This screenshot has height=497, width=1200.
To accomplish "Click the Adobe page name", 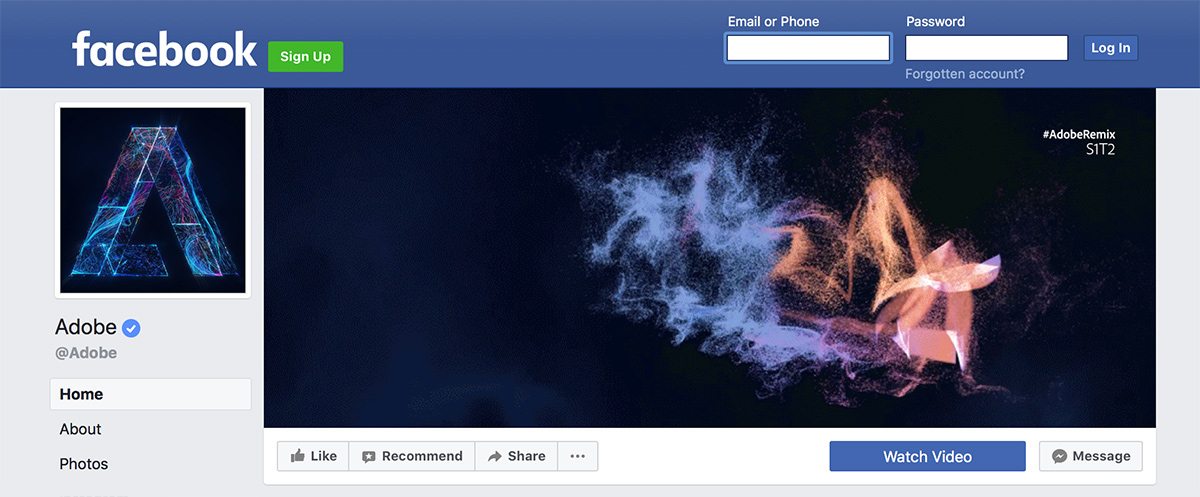I will pyautogui.click(x=85, y=328).
